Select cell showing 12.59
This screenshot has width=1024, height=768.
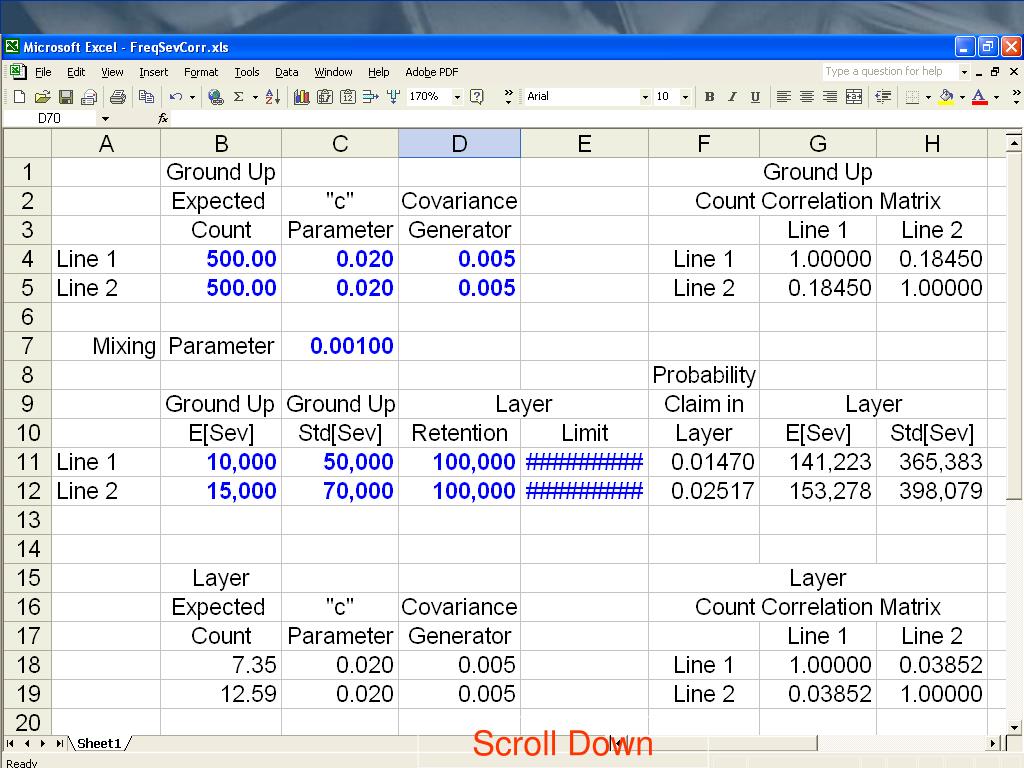point(221,694)
